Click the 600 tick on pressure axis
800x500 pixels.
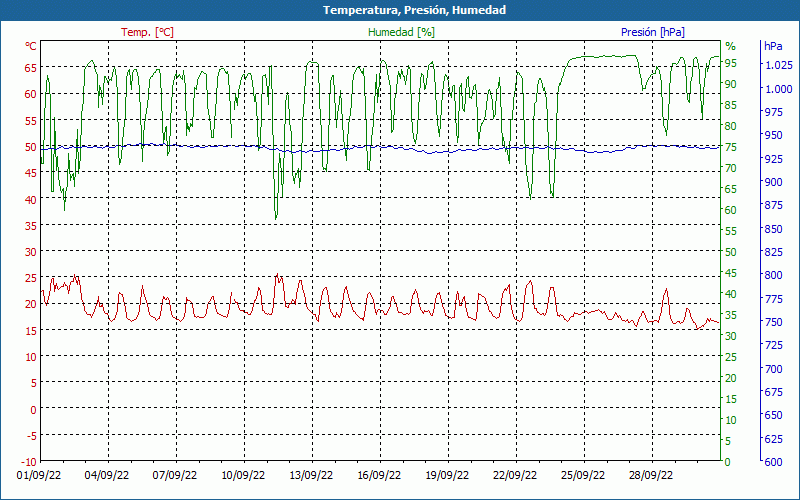tap(774, 462)
